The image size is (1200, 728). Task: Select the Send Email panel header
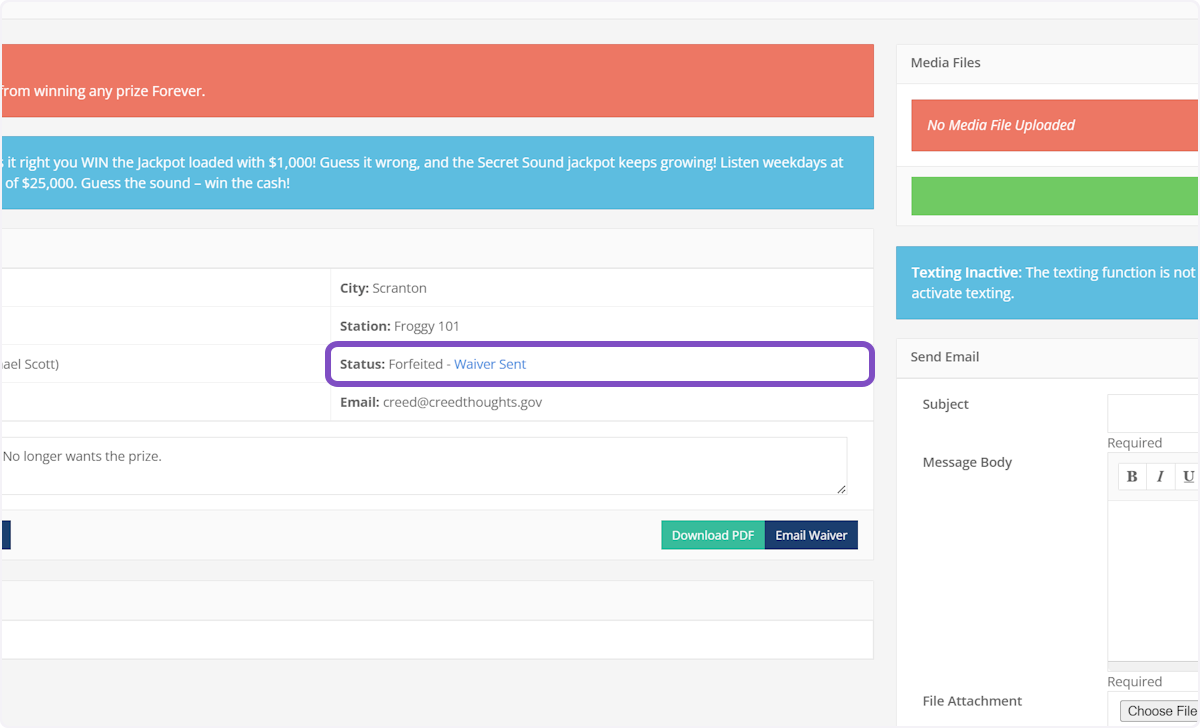pyautogui.click(x=1047, y=357)
